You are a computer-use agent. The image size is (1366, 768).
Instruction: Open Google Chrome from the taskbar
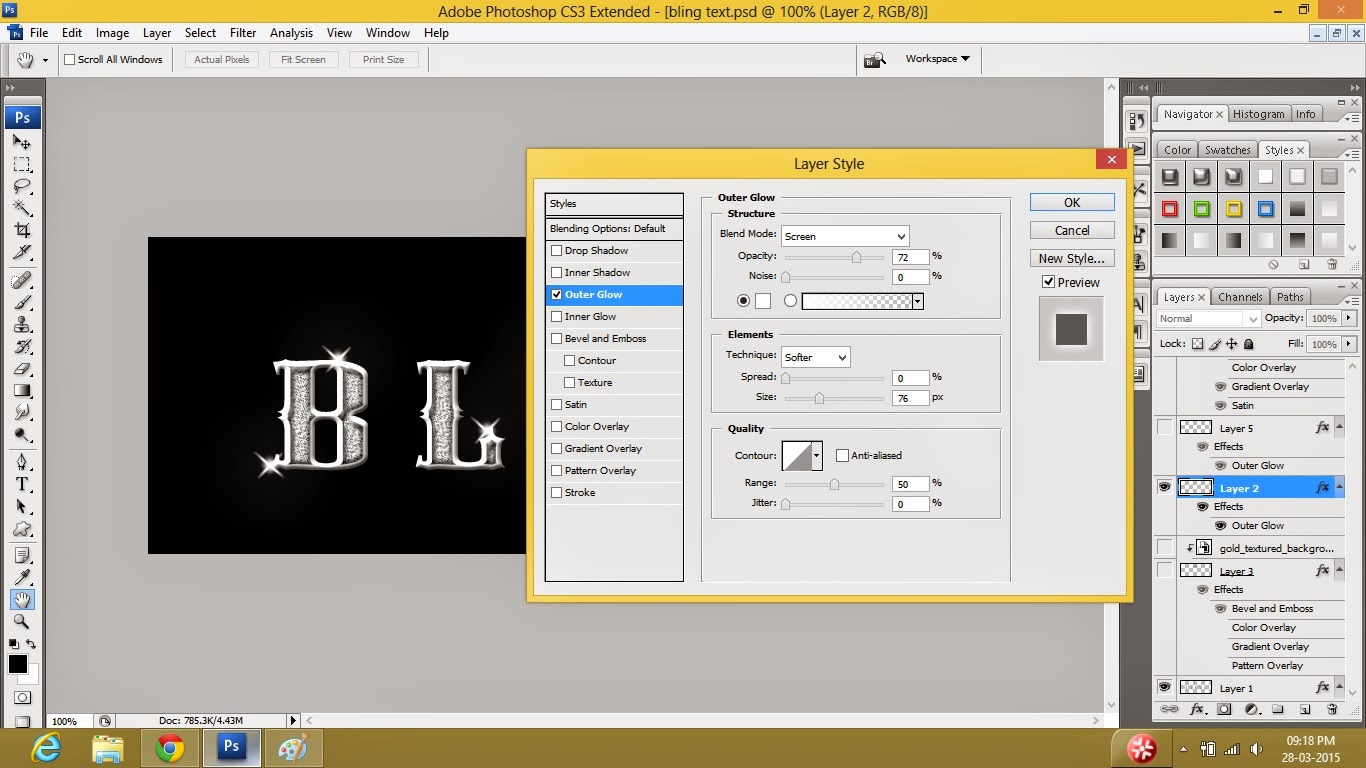[170, 747]
